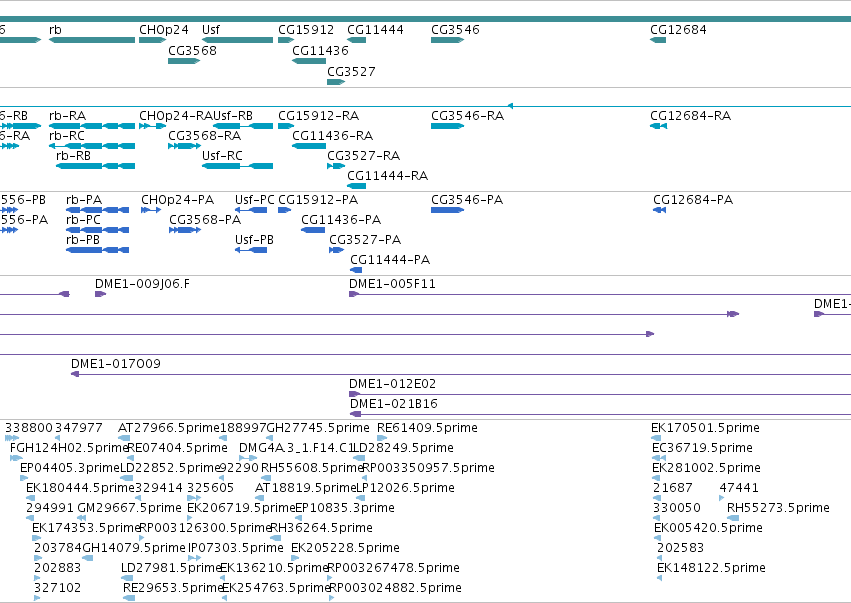Click the CG3568-RA transcript label

205,136
